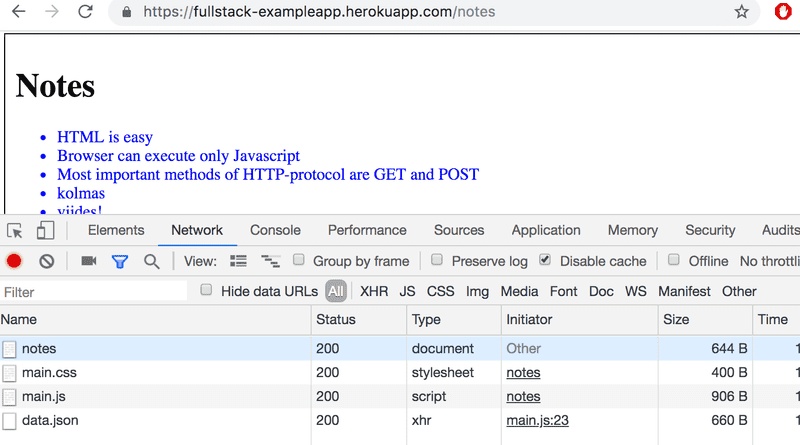Open the No throttling dropdown

tap(769, 261)
